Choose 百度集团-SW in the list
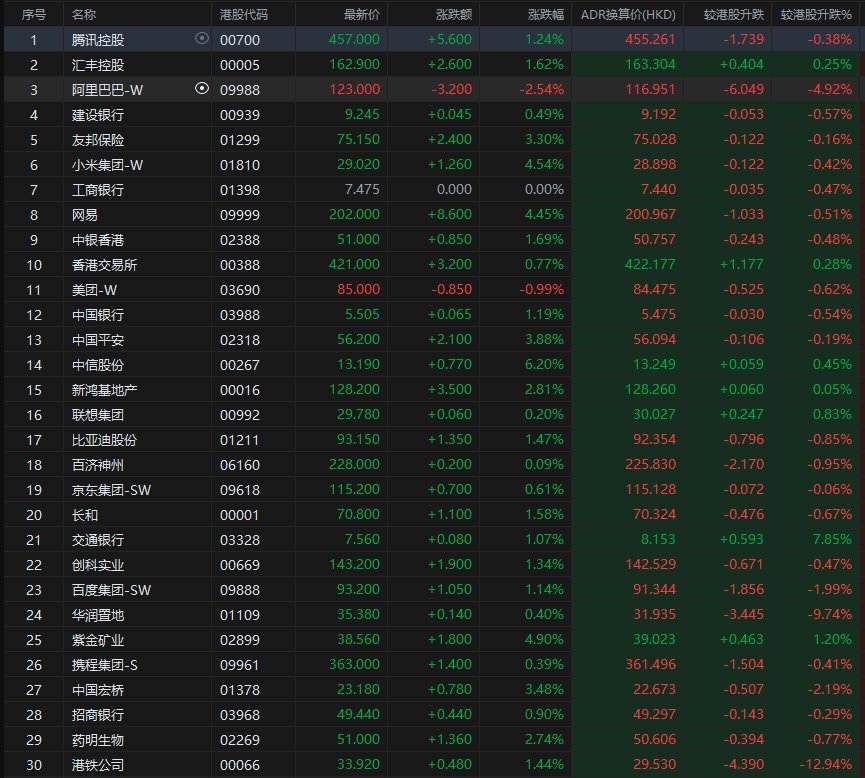Image resolution: width=865 pixels, height=778 pixels. 111,590
